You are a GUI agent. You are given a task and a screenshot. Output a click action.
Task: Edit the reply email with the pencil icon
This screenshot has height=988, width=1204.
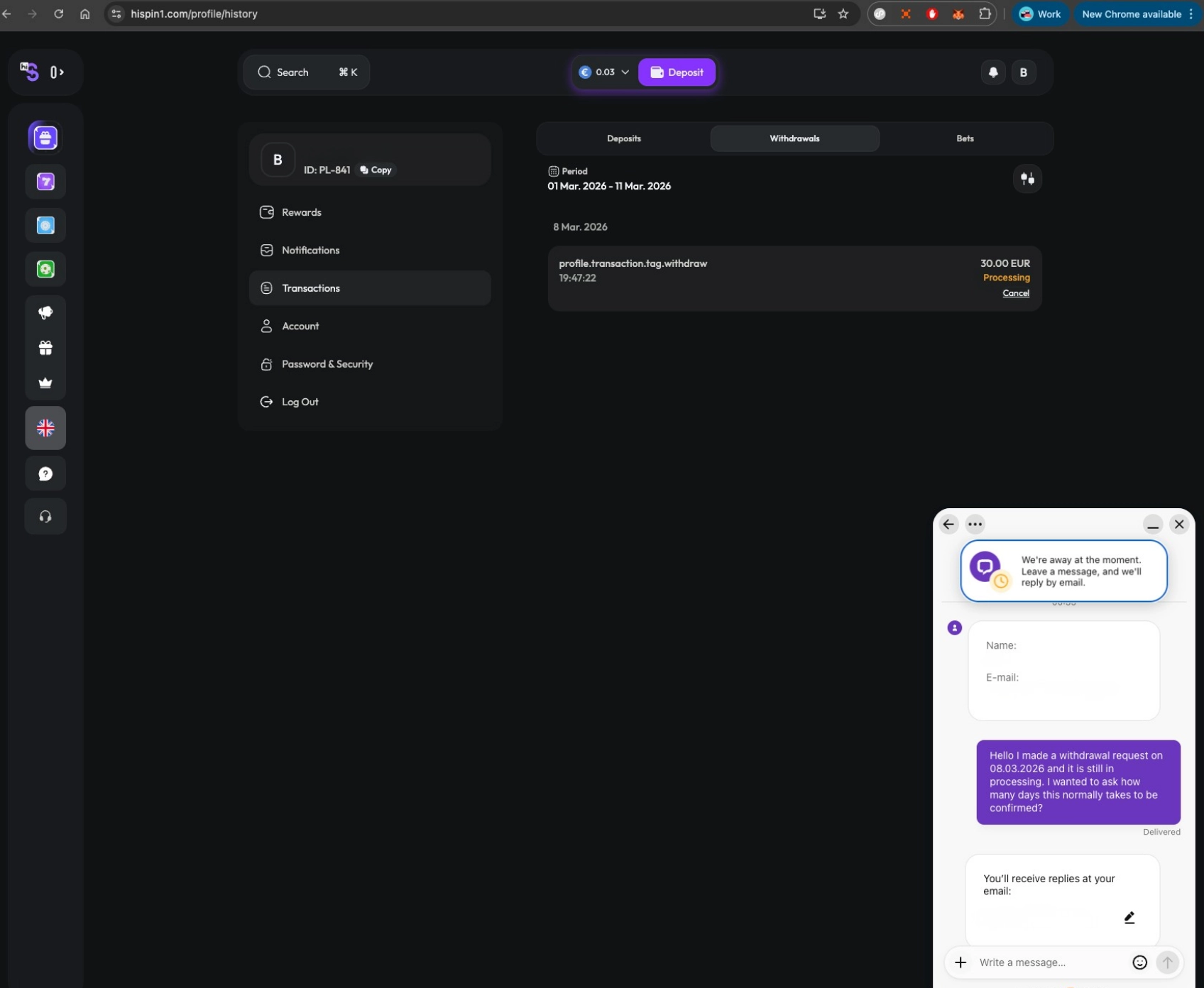[1129, 918]
